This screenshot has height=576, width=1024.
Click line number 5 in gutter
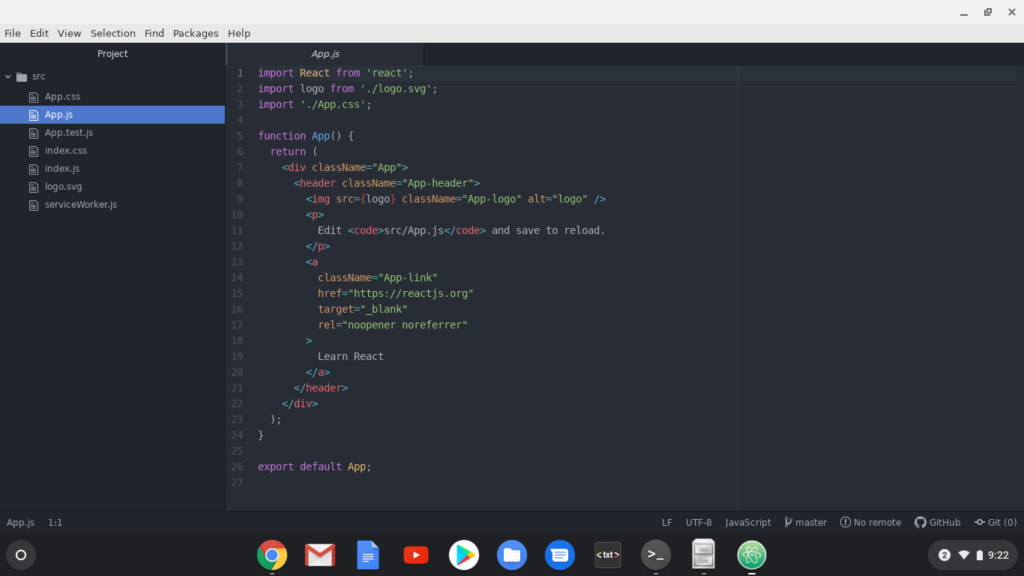pos(240,136)
